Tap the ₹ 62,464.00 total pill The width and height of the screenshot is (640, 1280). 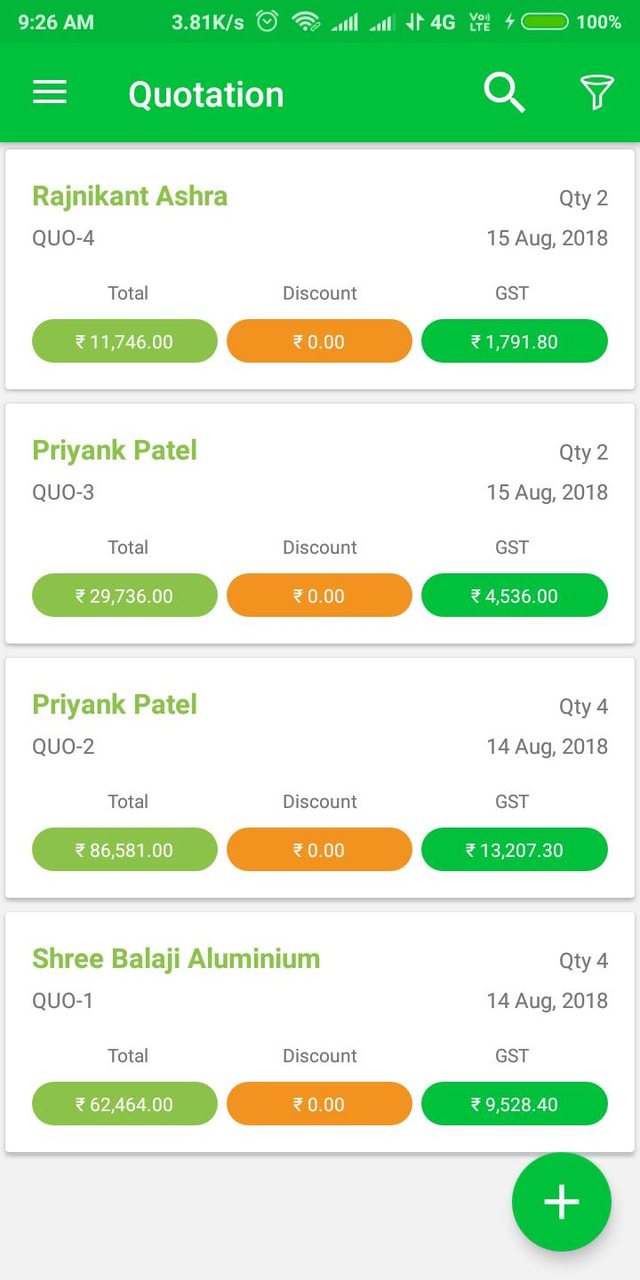click(125, 1104)
